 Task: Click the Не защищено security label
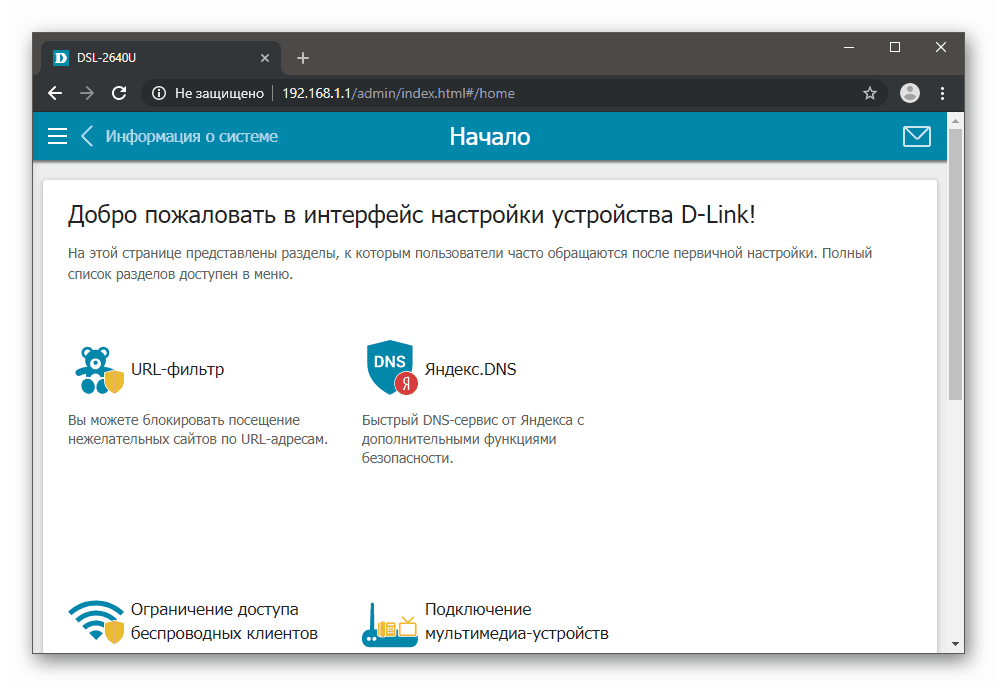[219, 93]
